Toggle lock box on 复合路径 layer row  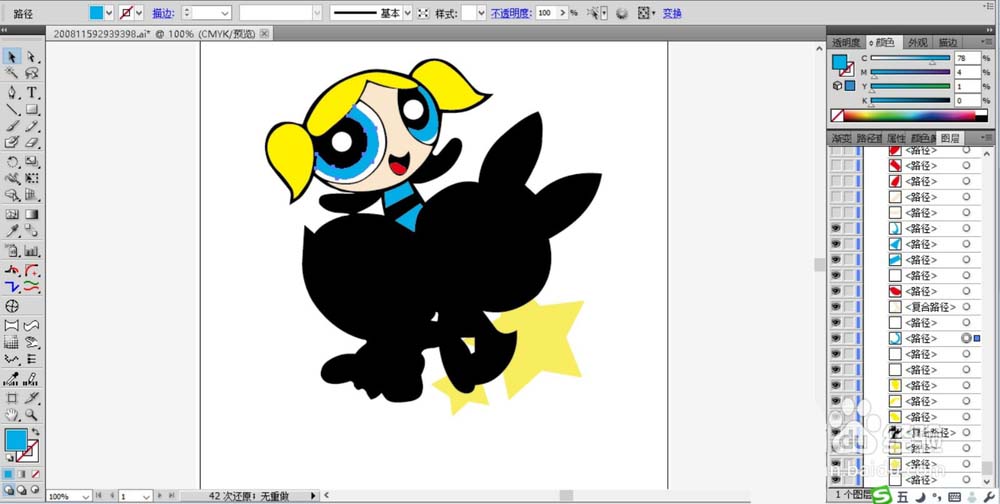click(x=849, y=307)
